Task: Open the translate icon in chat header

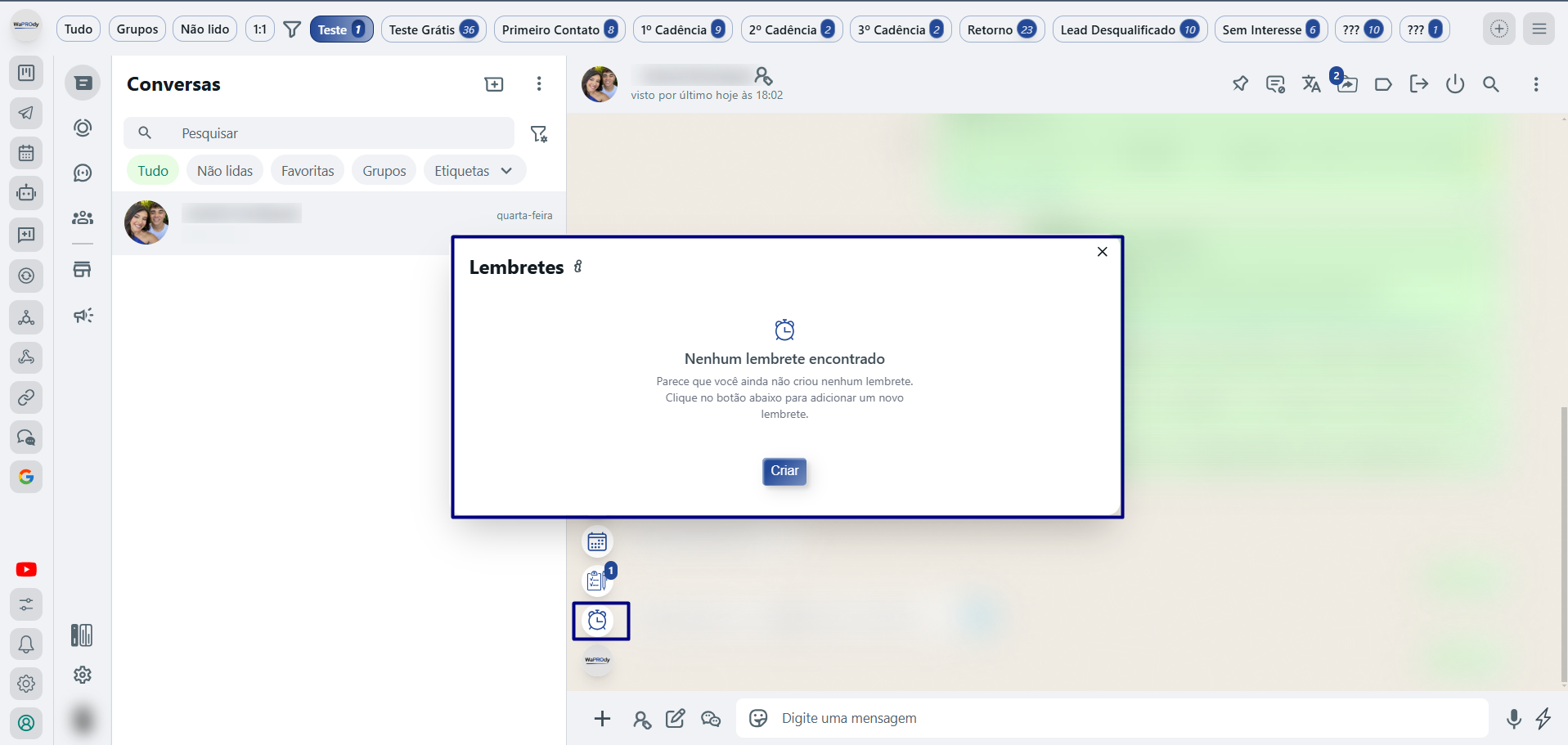Action: pyautogui.click(x=1311, y=84)
